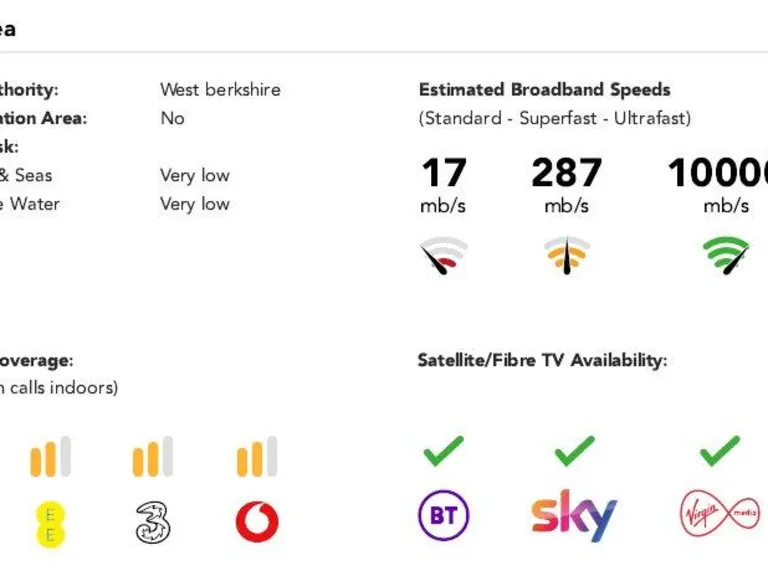Click the Estimated Broadband Speeds heading

point(544,90)
